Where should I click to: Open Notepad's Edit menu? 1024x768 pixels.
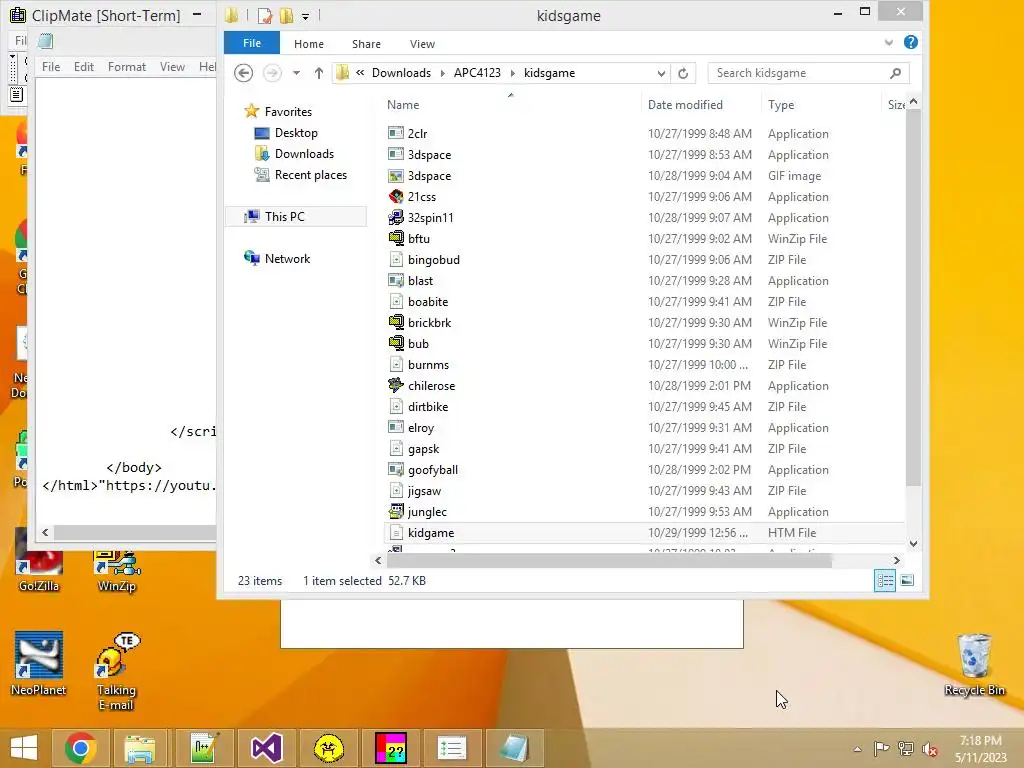click(84, 67)
